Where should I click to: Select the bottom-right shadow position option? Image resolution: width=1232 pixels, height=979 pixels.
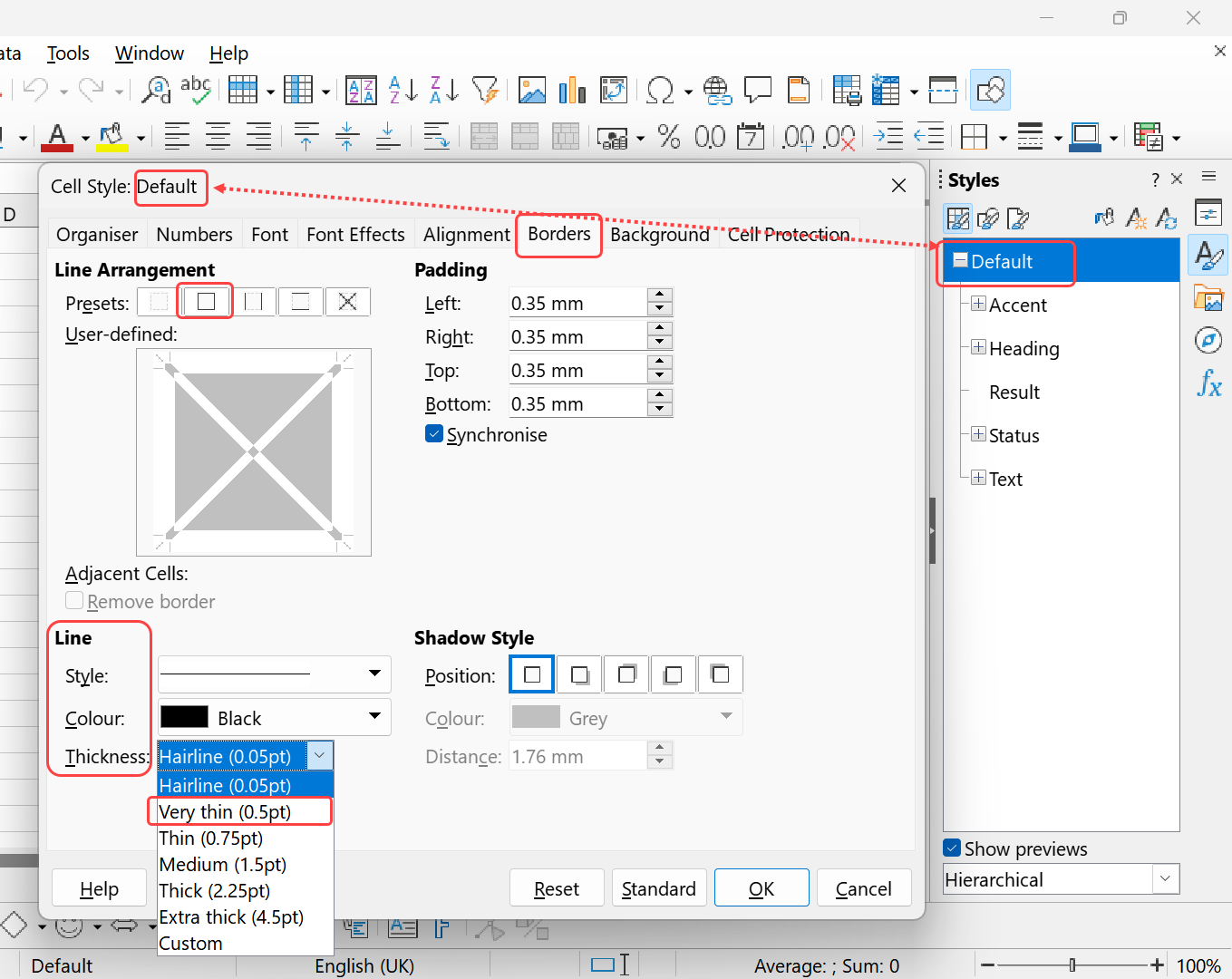[x=579, y=674]
